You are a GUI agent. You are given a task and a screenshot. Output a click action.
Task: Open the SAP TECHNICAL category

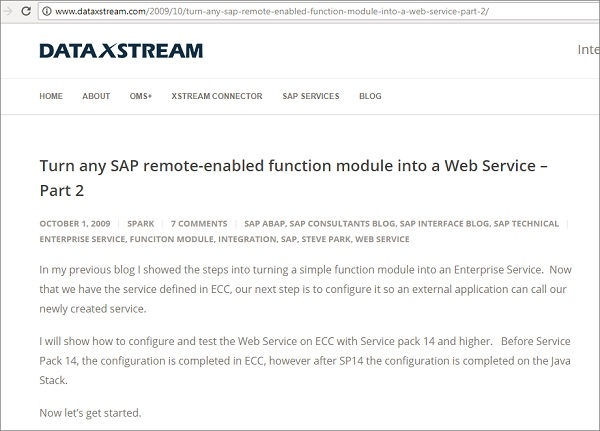coord(526,224)
